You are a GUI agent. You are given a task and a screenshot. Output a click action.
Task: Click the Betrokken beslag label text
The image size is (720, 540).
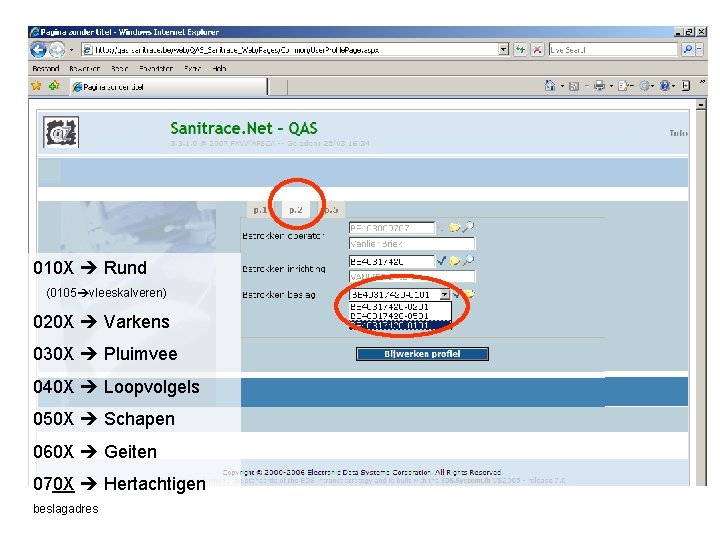(x=279, y=295)
